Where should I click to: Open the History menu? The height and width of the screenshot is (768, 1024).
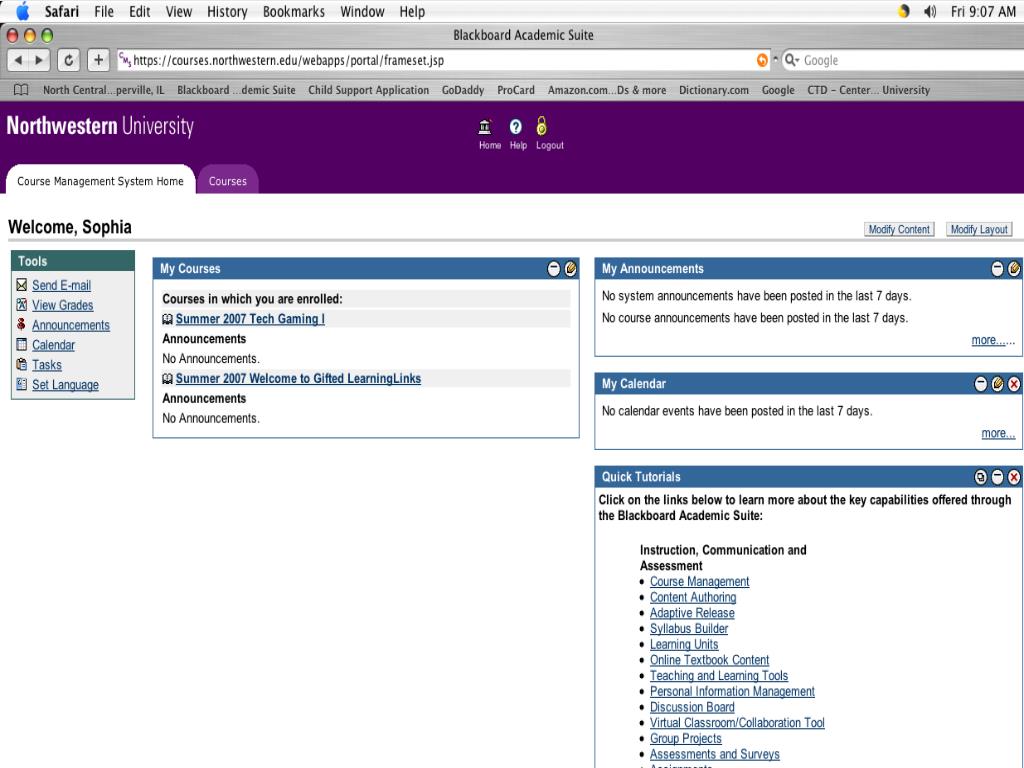[227, 11]
